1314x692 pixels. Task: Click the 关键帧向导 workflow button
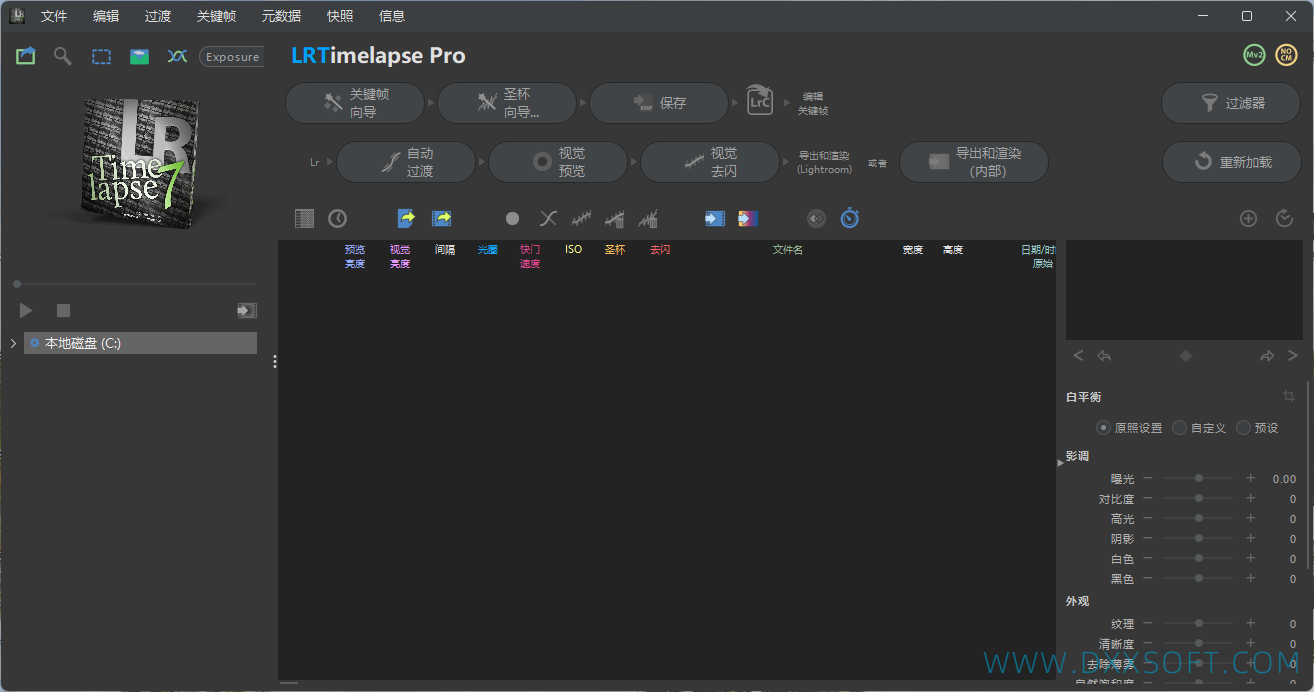(x=356, y=103)
